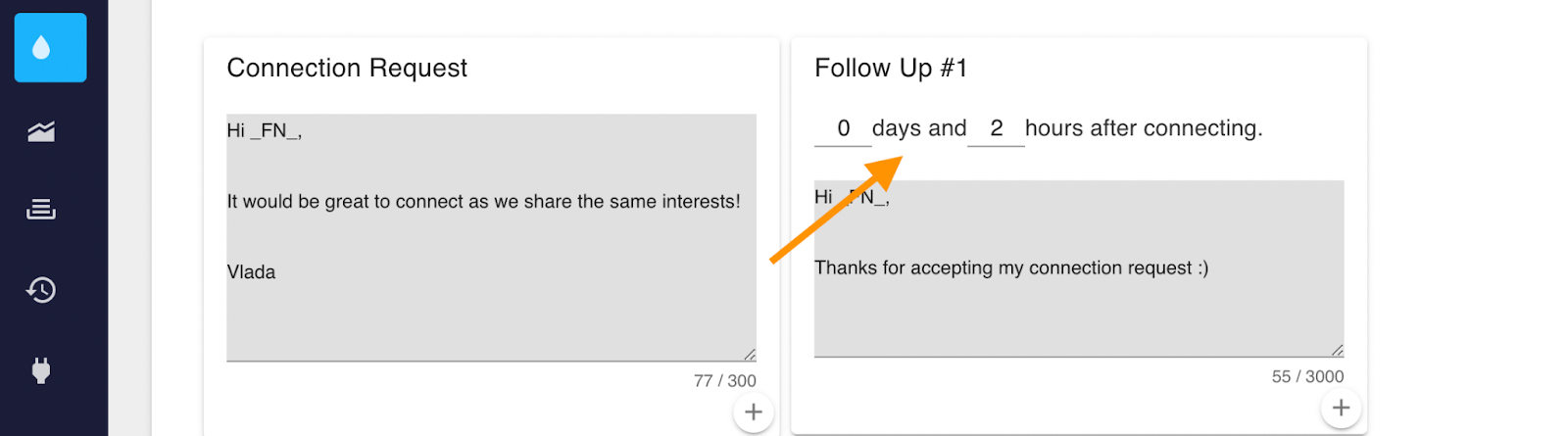
Task: Open the plug integrations icon in sidebar
Action: click(x=41, y=370)
